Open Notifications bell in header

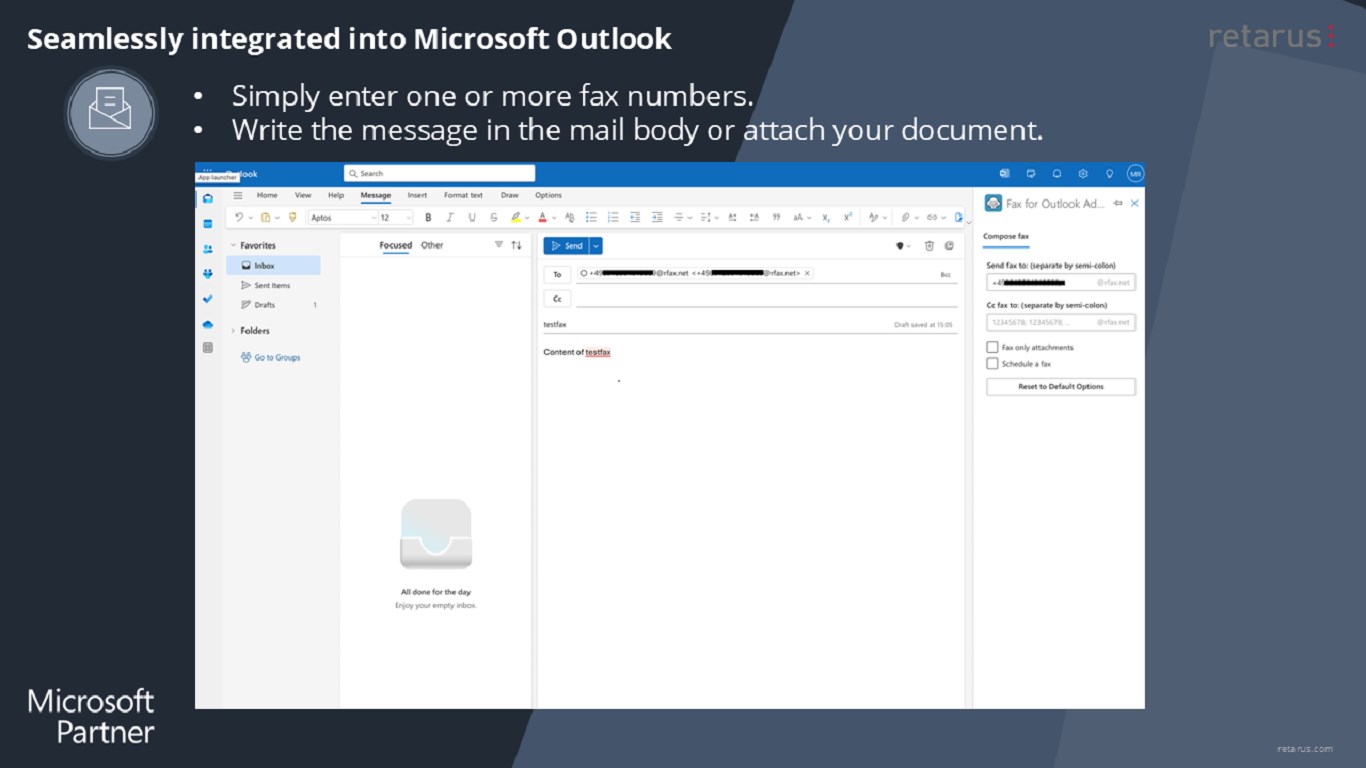[1057, 174]
